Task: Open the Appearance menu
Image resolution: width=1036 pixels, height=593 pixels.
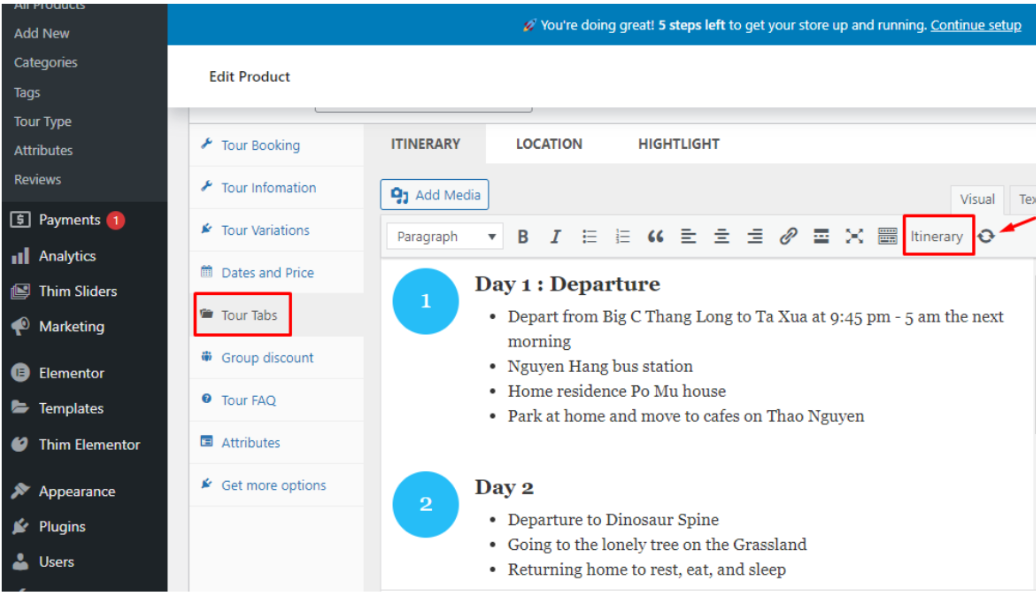Action: [77, 491]
